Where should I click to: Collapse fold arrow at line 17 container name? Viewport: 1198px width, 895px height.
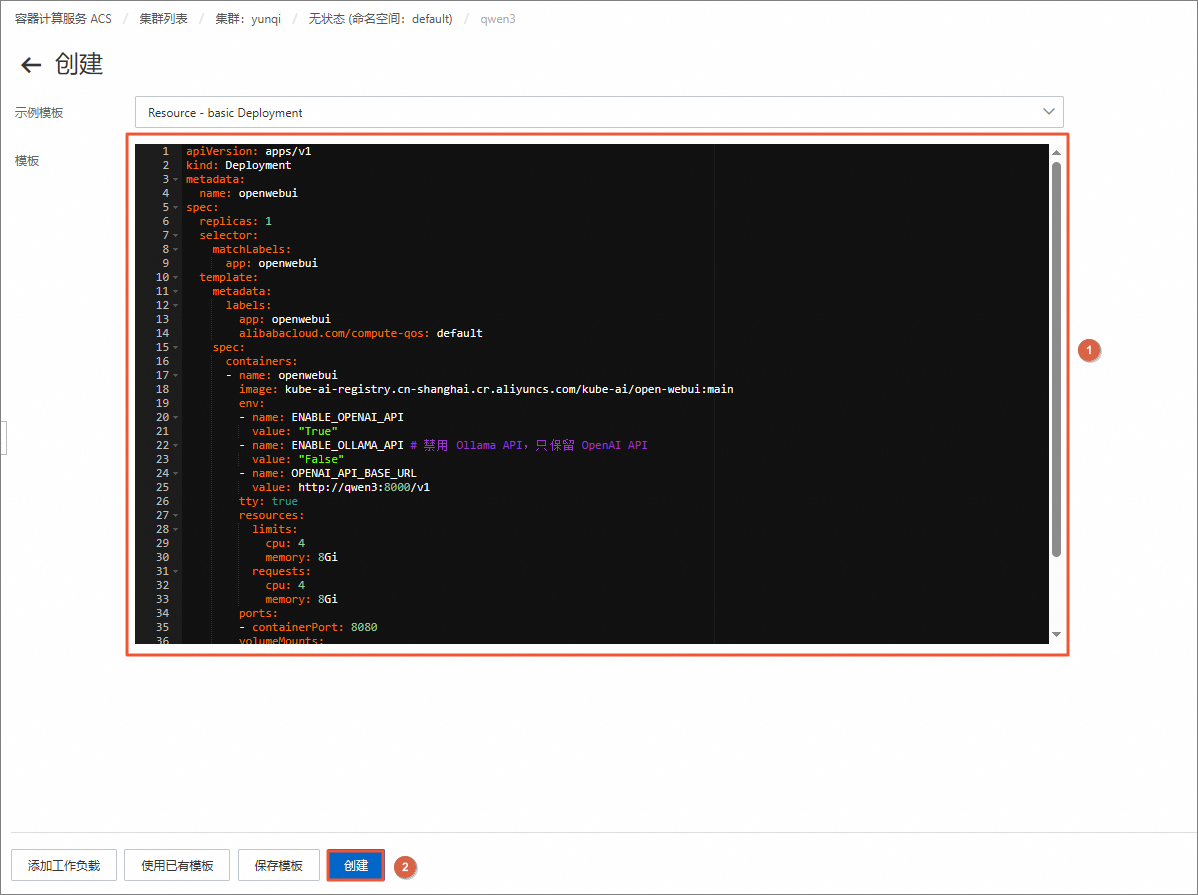[x=176, y=375]
